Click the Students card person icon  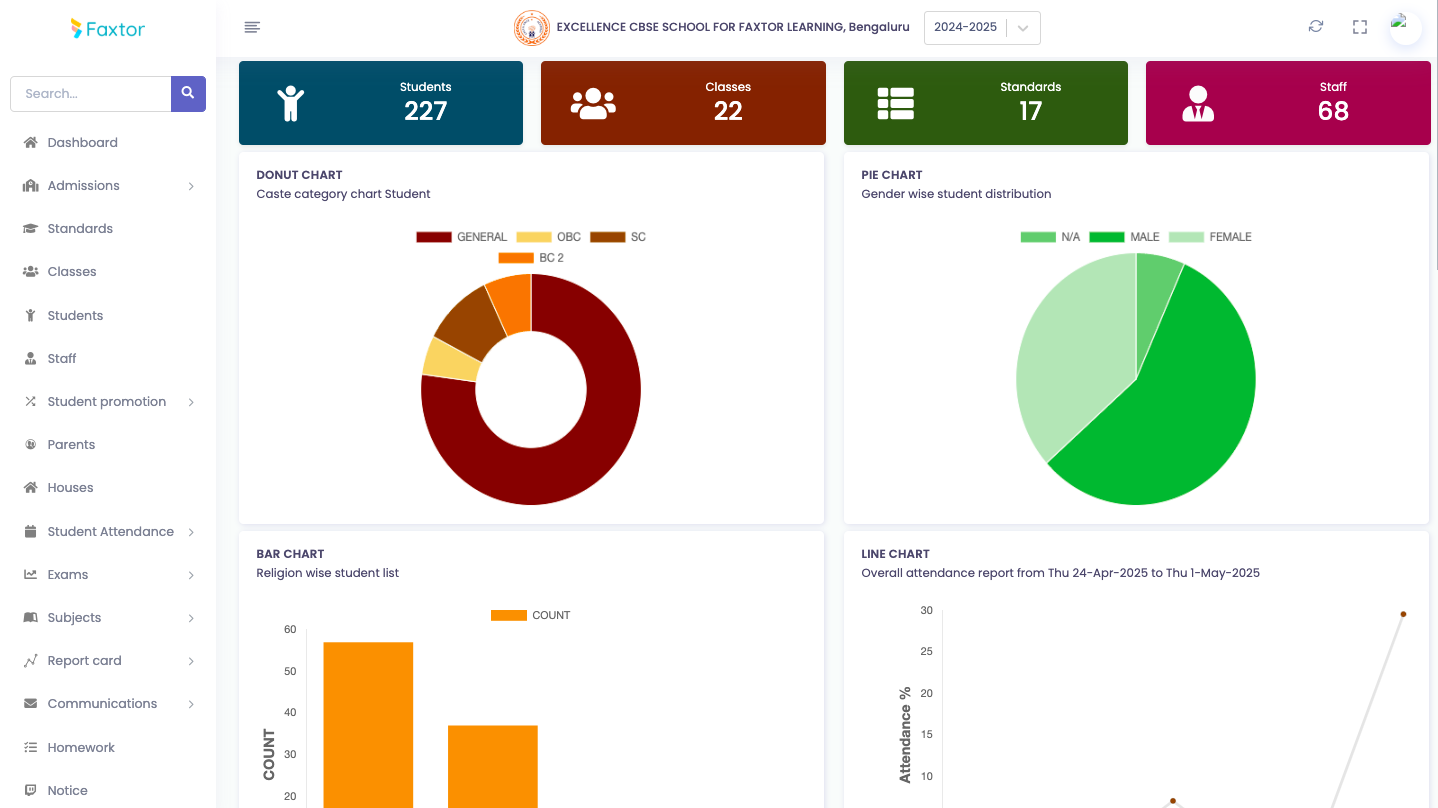(x=291, y=103)
